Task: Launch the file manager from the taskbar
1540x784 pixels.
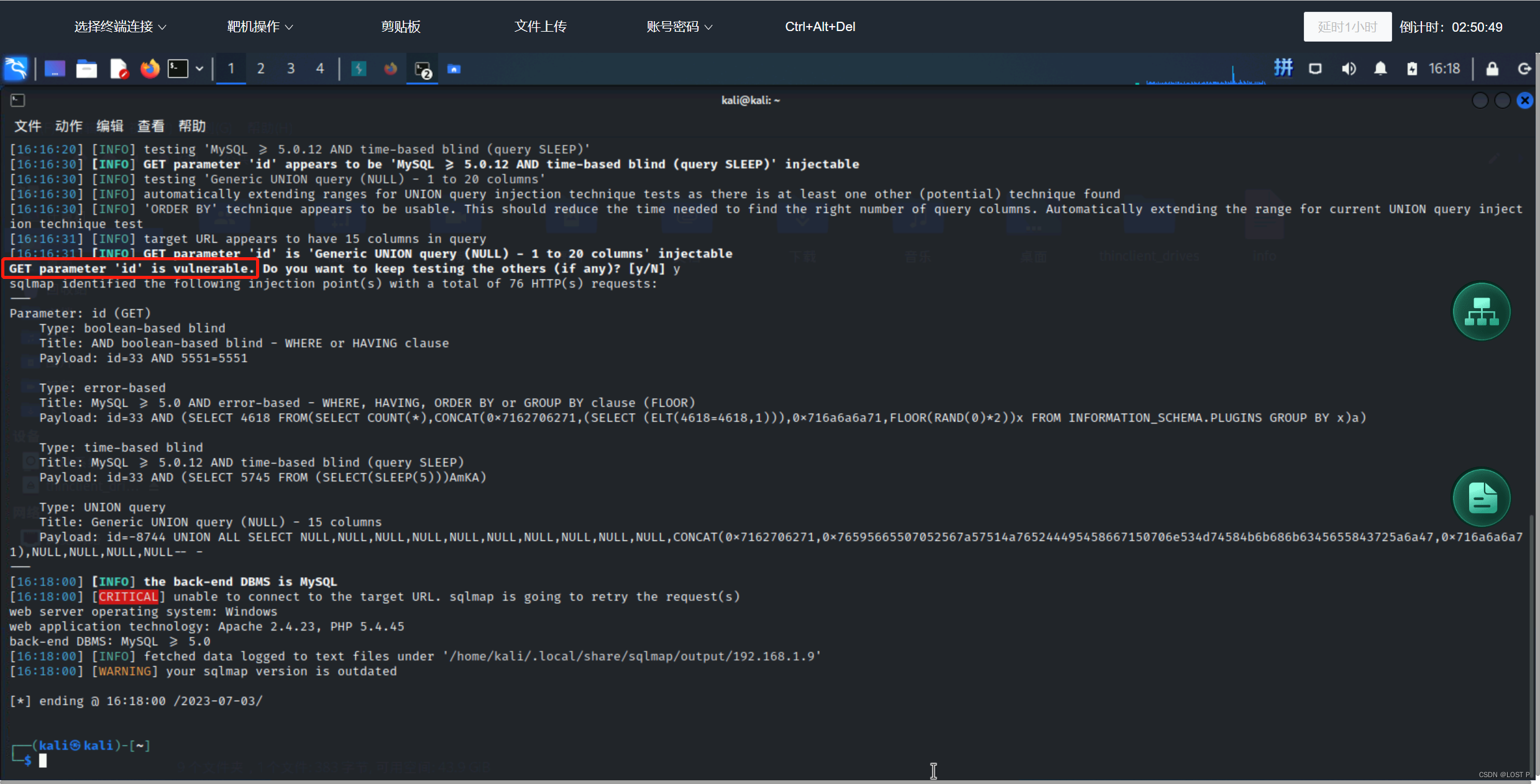Action: tap(86, 68)
